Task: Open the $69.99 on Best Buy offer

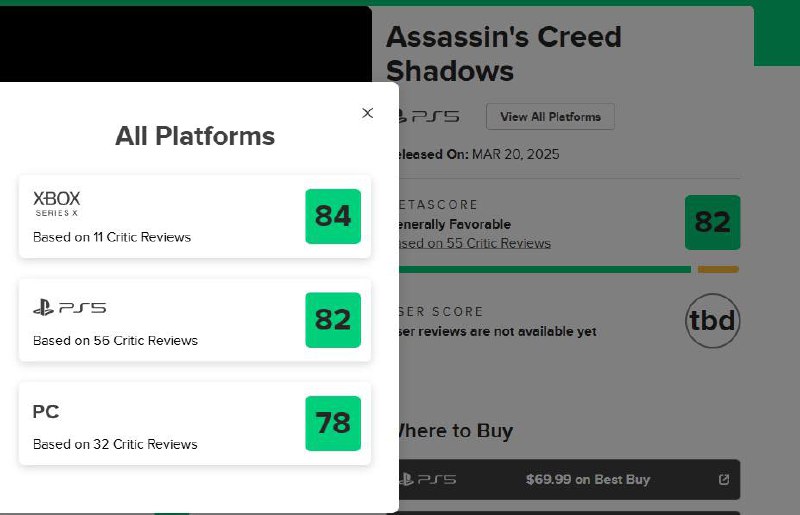Action: click(588, 480)
